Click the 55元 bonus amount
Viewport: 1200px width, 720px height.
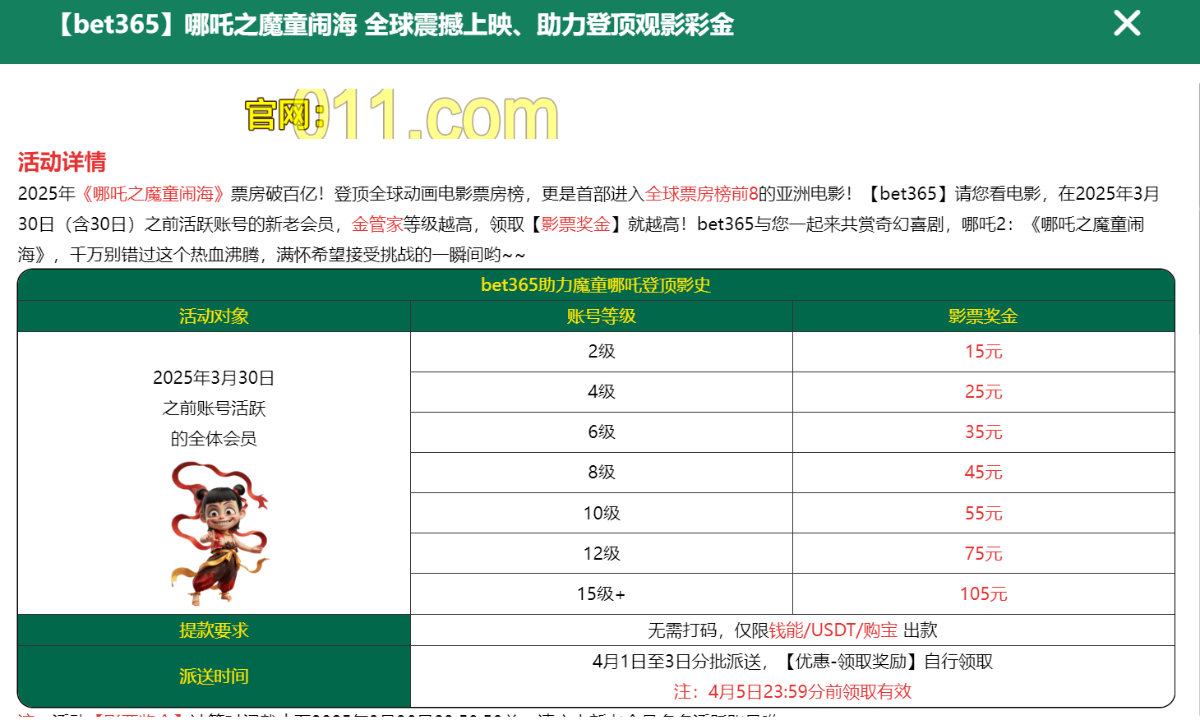tap(983, 513)
